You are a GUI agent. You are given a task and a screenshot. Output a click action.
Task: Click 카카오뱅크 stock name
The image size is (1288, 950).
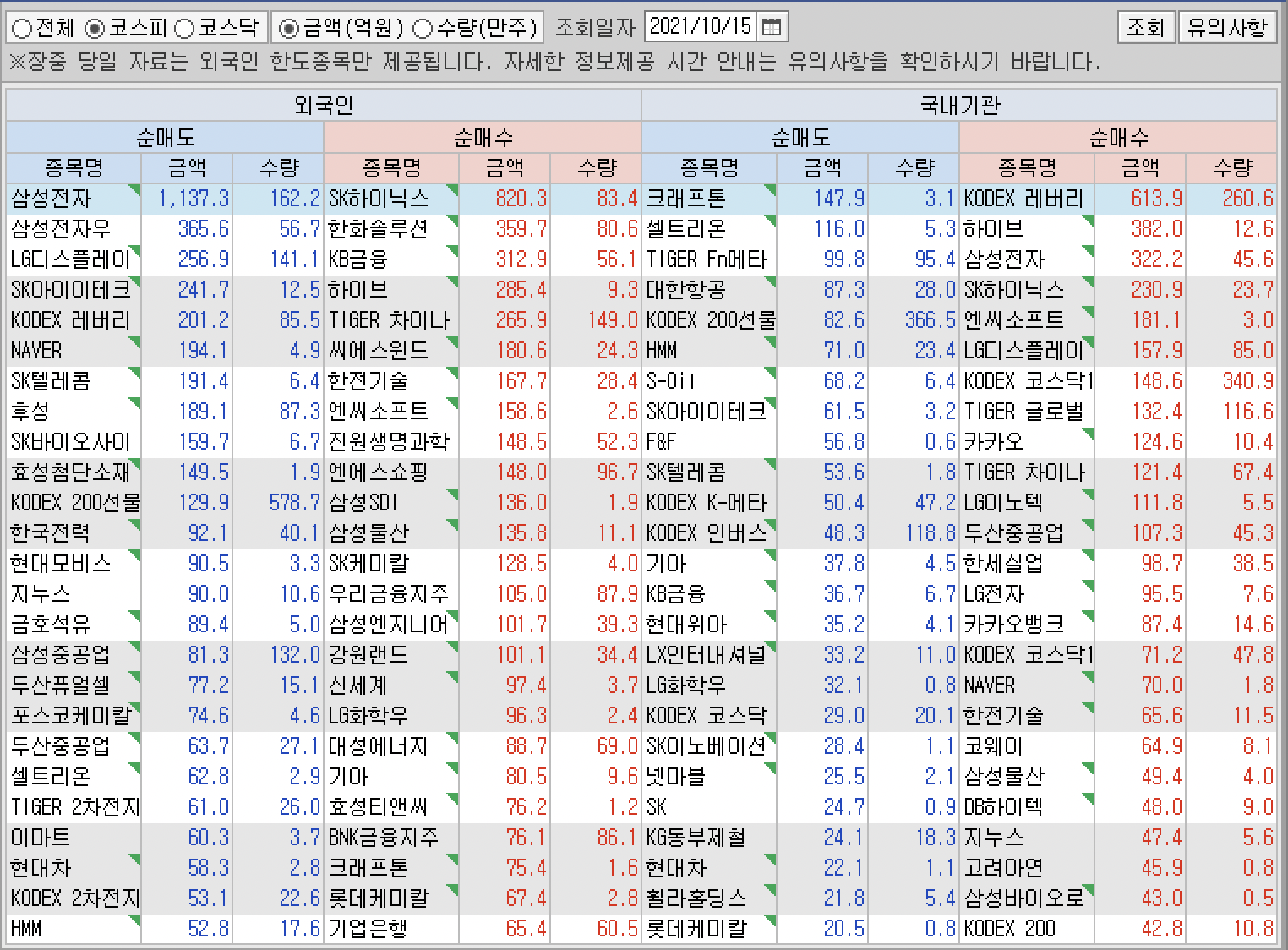1014,625
